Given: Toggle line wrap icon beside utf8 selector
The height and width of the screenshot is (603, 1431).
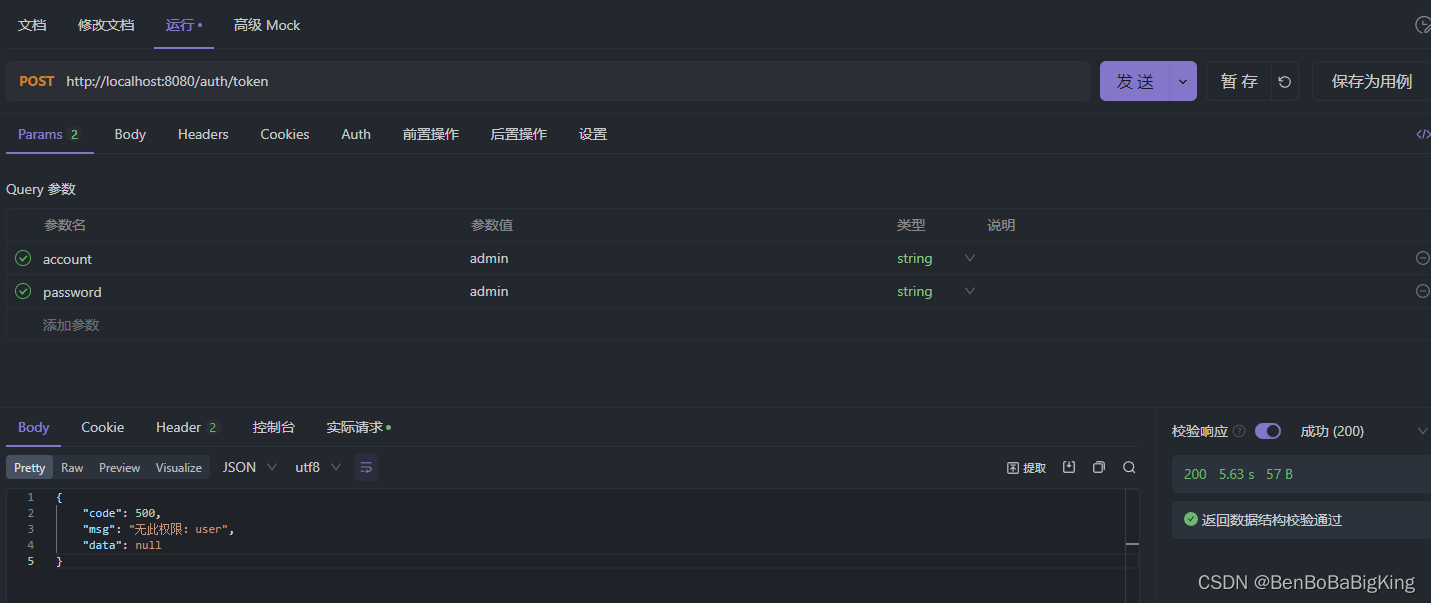Looking at the screenshot, I should point(366,467).
